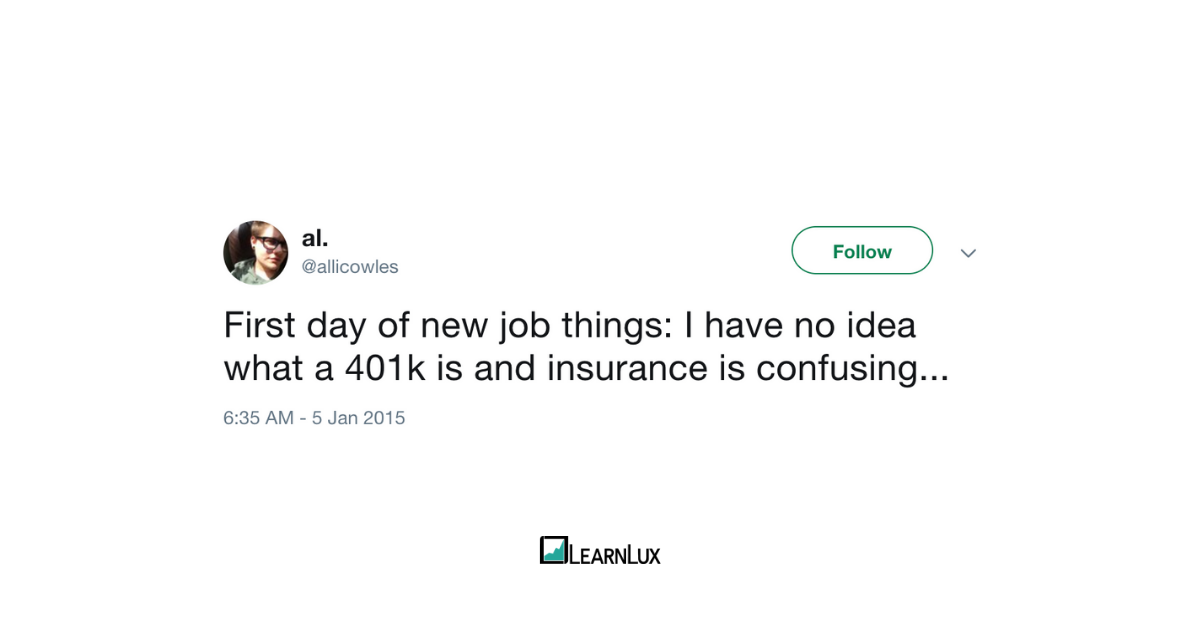Click the hyphen in the timestamp

click(303, 418)
